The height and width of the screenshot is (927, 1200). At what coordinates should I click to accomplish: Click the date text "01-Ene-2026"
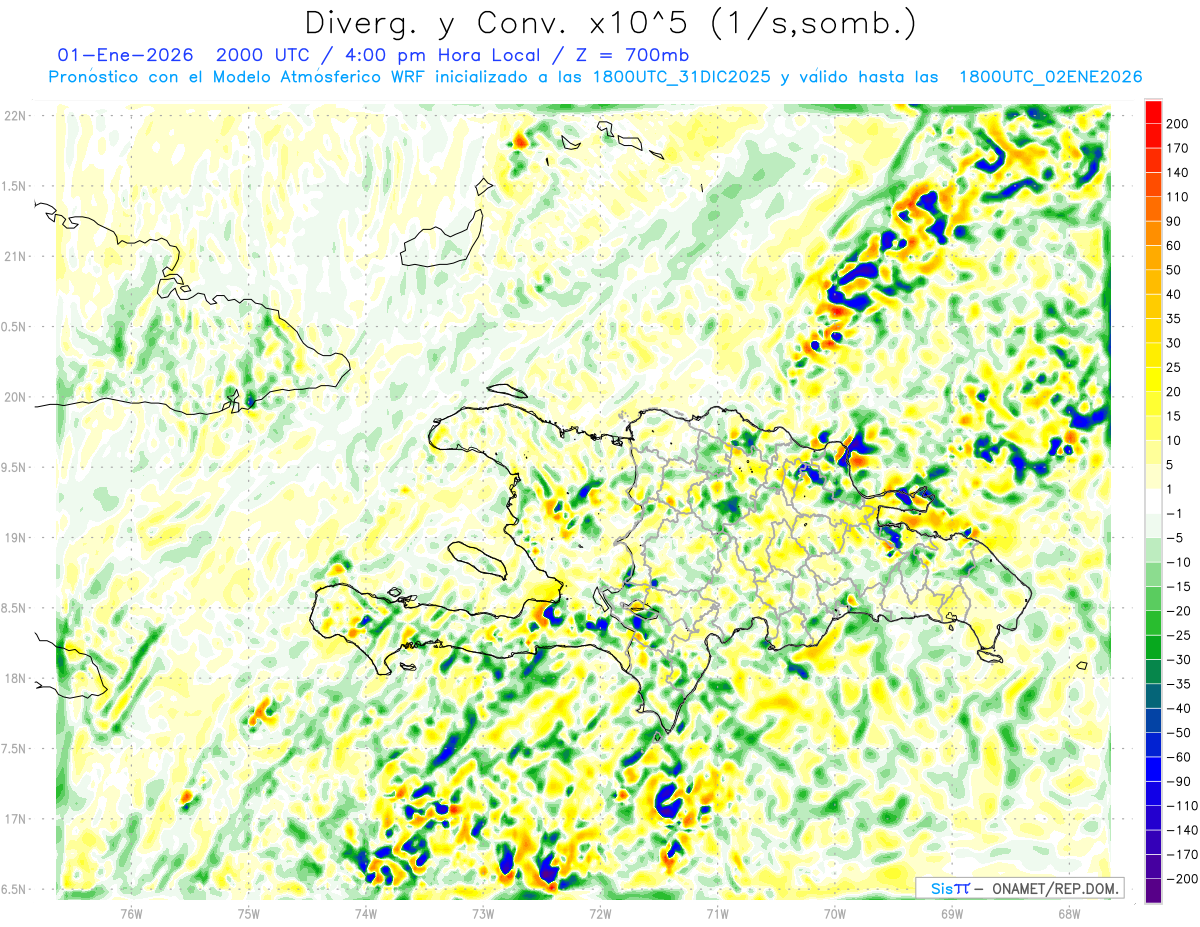(x=125, y=54)
